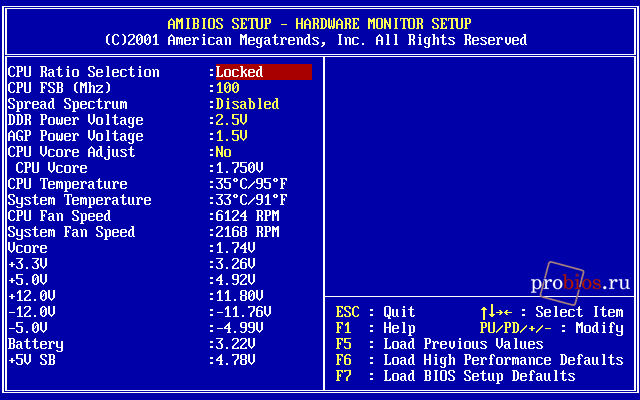Click F7 Load BIOS Setup Defaults
Viewport: 640px width, 400px height.
click(x=456, y=376)
